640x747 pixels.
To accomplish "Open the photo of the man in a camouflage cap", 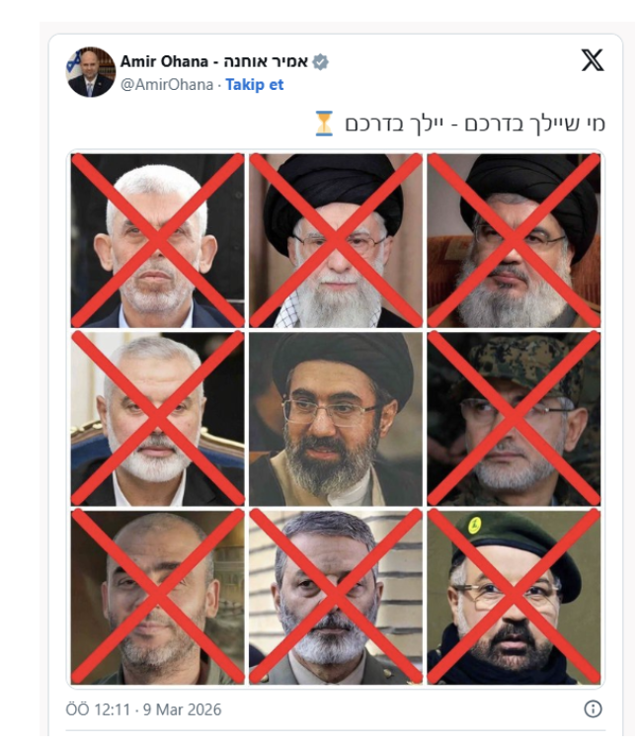I will (514, 419).
